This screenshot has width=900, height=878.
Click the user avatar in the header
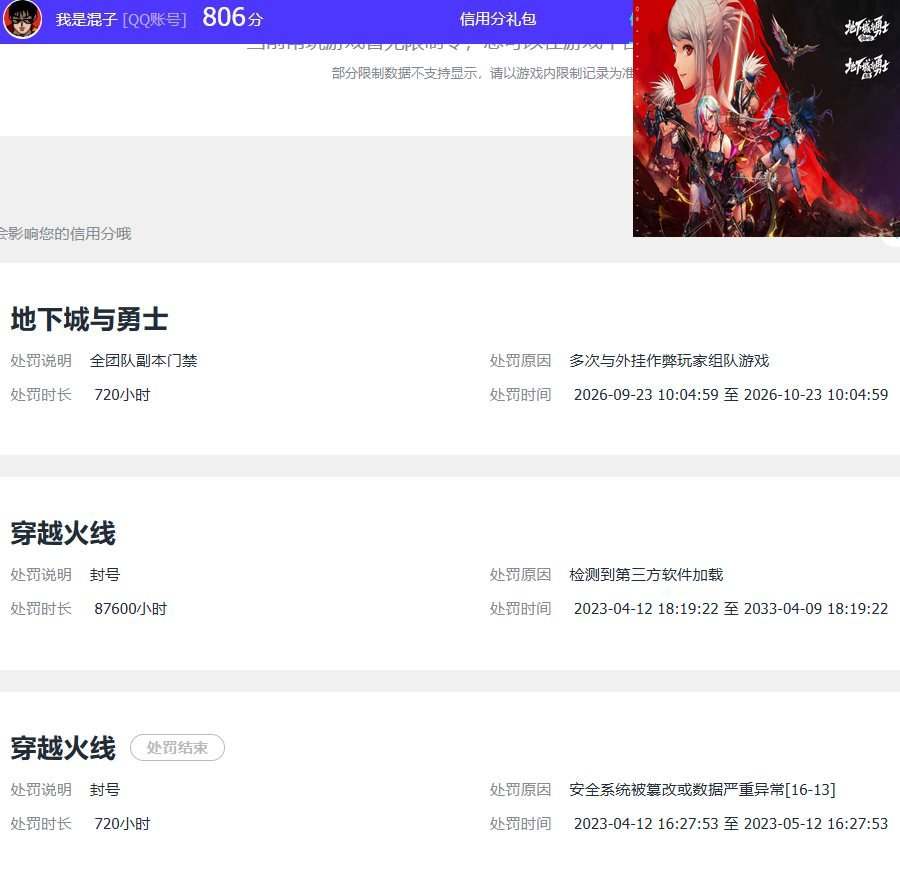[22, 19]
